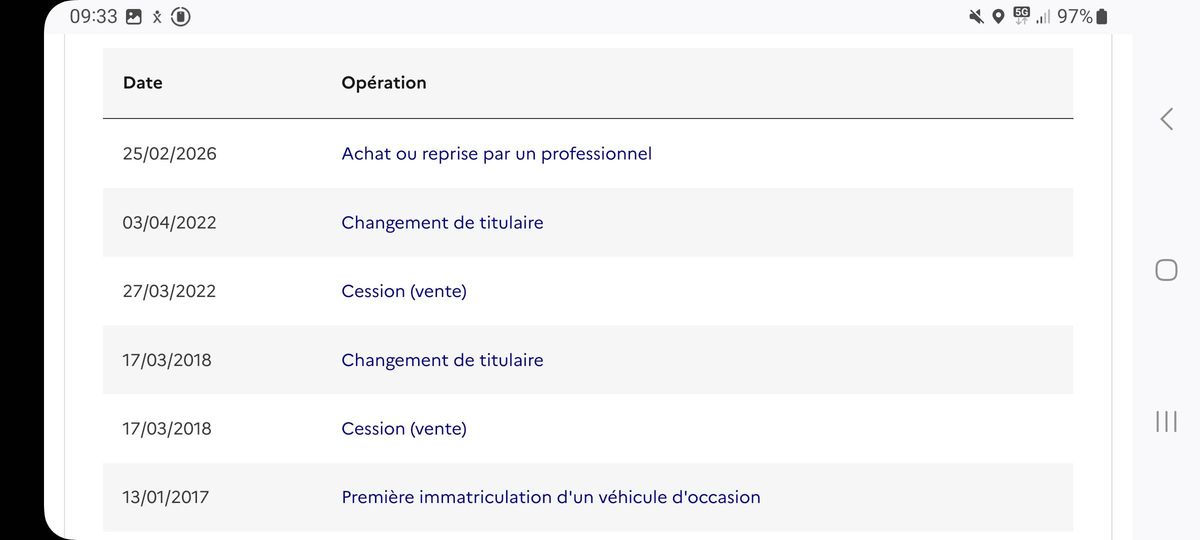The height and width of the screenshot is (540, 1200).
Task: Tap the 25/02/2026 date cell
Action: click(x=169, y=154)
